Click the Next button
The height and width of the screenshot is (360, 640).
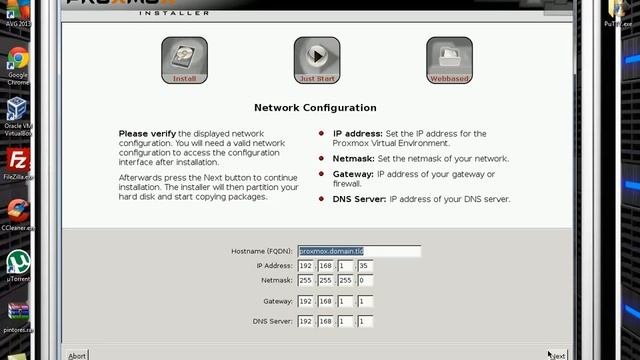click(557, 356)
